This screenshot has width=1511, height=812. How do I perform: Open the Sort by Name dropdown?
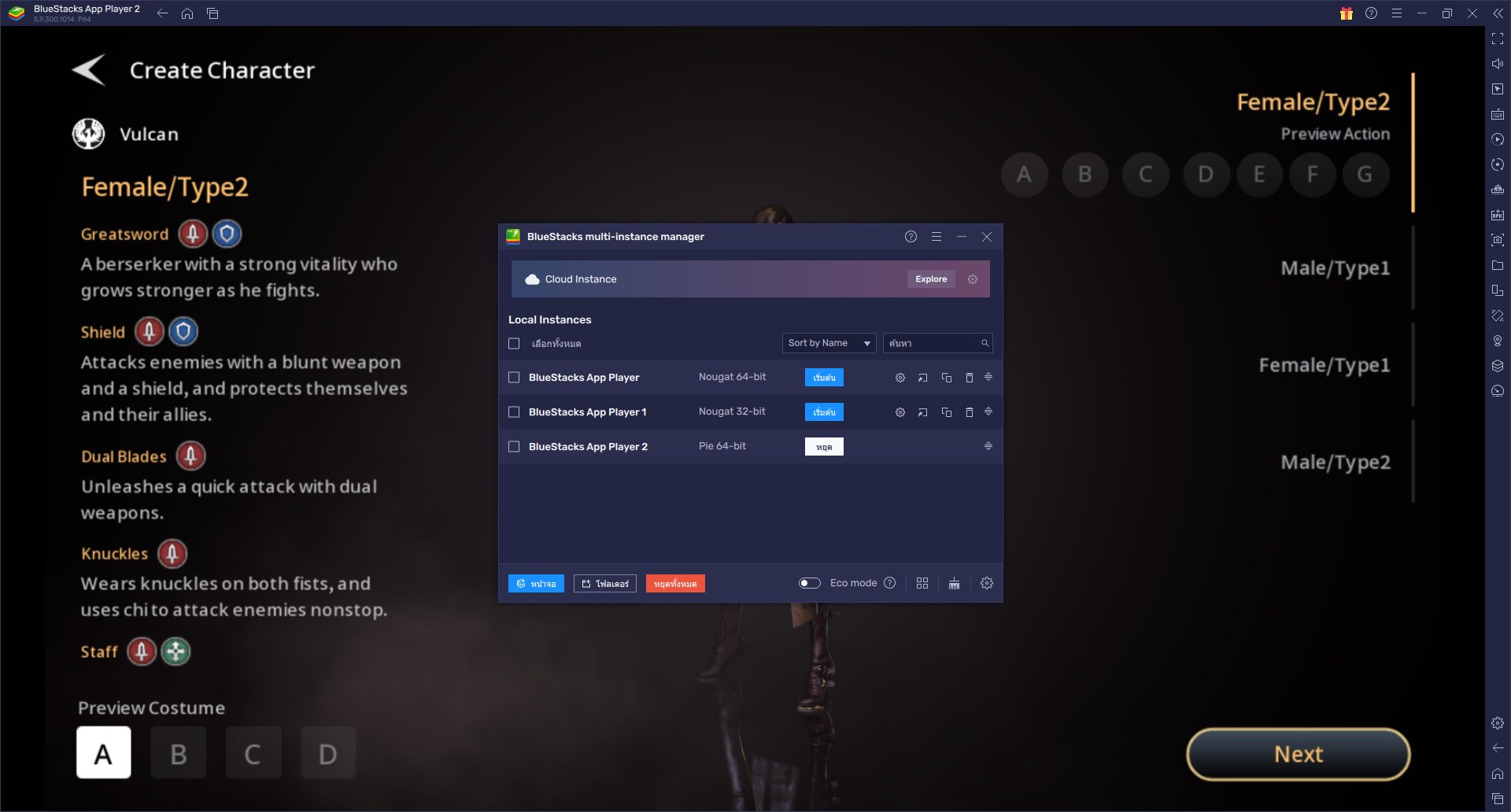(829, 343)
